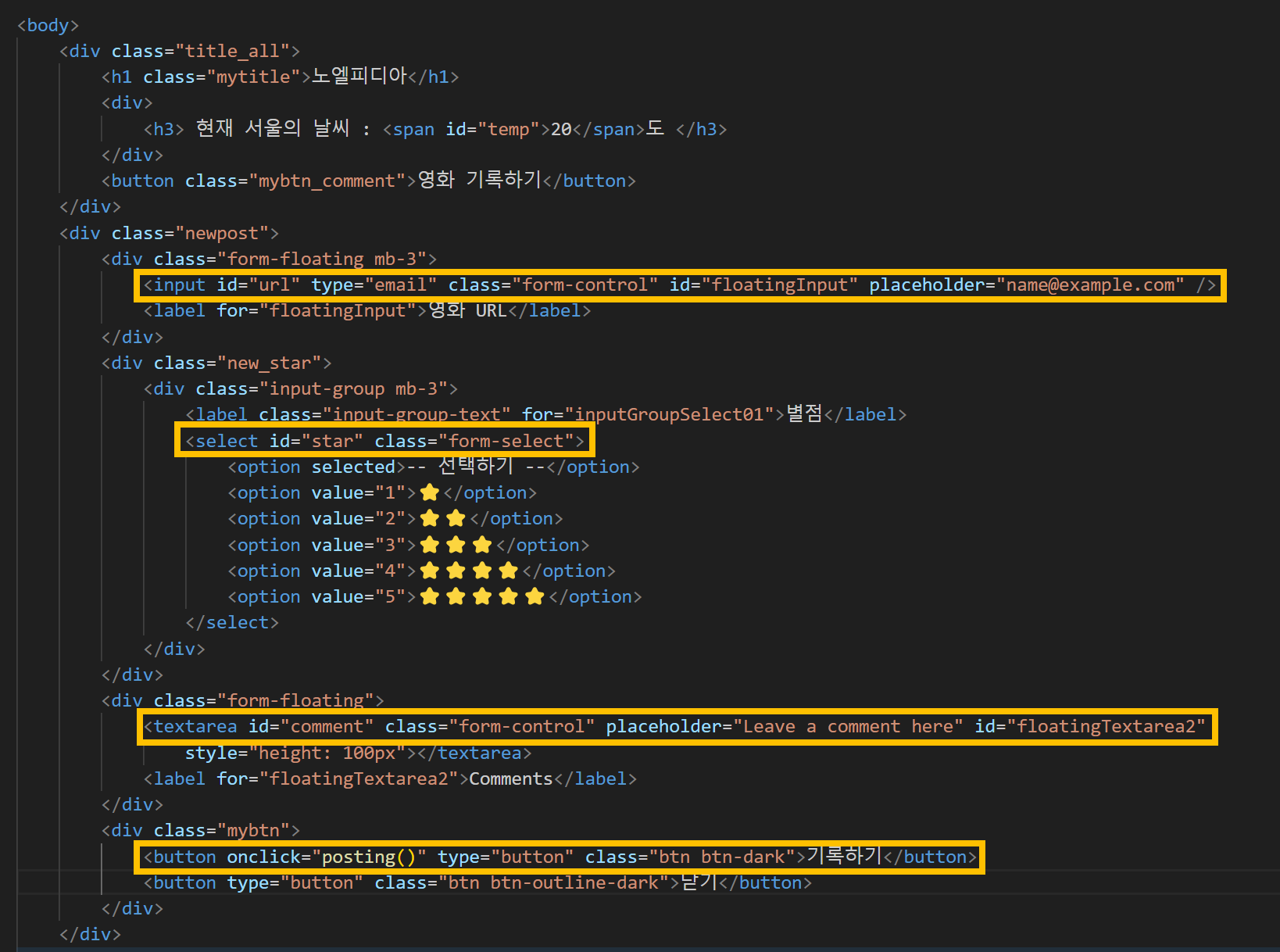
Task: Click the text 현재 서울의 날씨
Action: (x=273, y=128)
